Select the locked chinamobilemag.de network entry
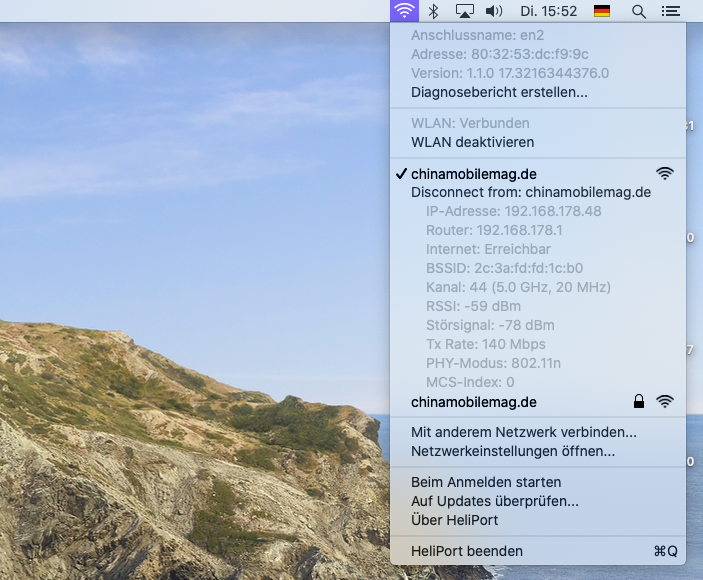 [538, 402]
